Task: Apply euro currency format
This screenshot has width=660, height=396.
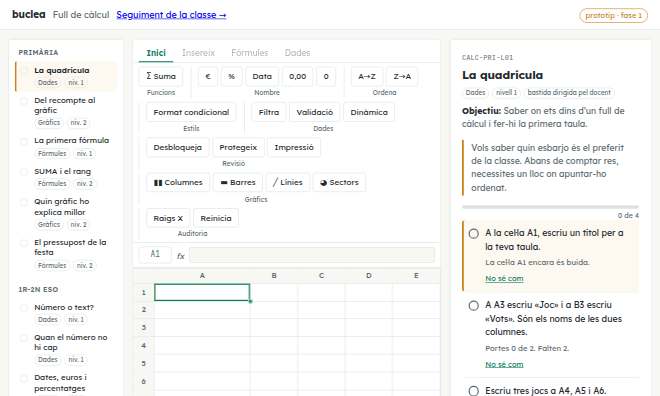Action: tap(208, 76)
